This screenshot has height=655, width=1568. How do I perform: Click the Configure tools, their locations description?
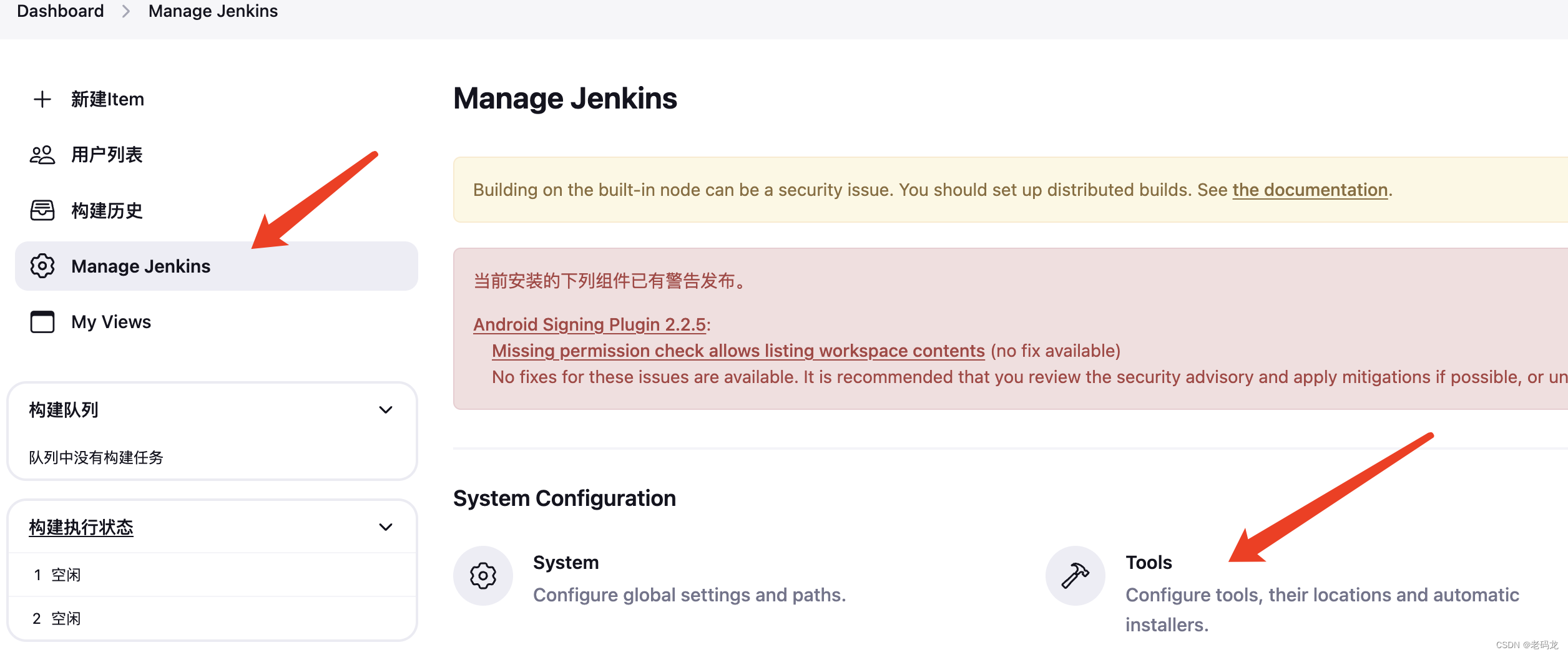(1322, 609)
